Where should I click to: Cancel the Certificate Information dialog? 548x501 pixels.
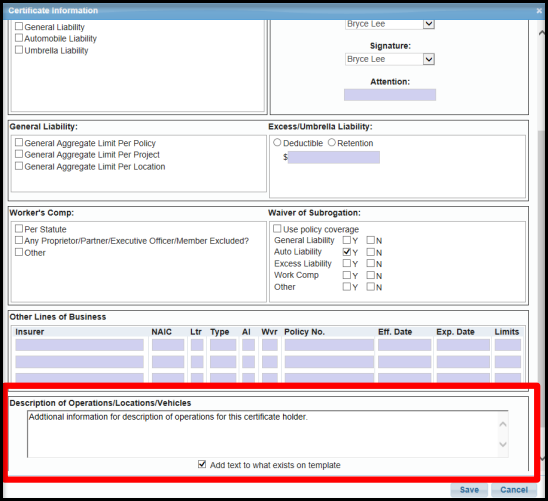(514, 490)
